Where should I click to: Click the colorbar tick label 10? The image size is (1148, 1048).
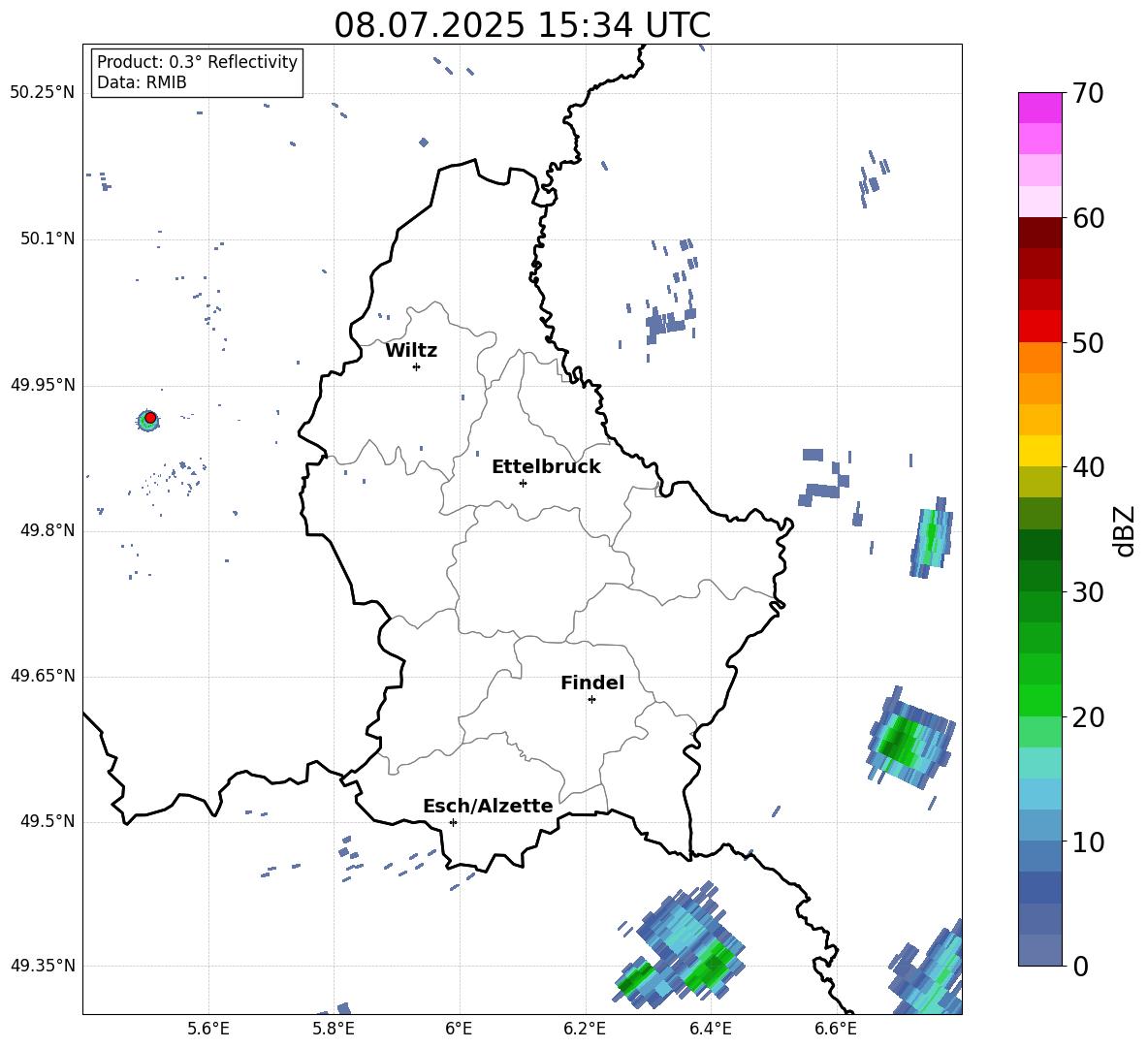tap(1089, 842)
